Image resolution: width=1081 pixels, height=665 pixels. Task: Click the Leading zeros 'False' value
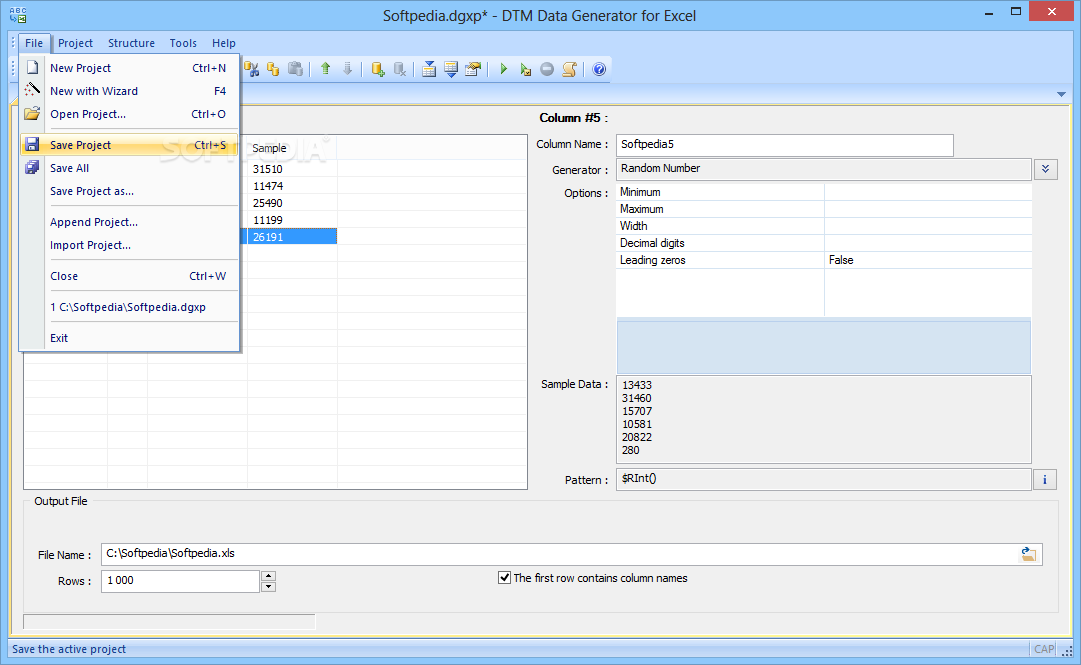(928, 260)
